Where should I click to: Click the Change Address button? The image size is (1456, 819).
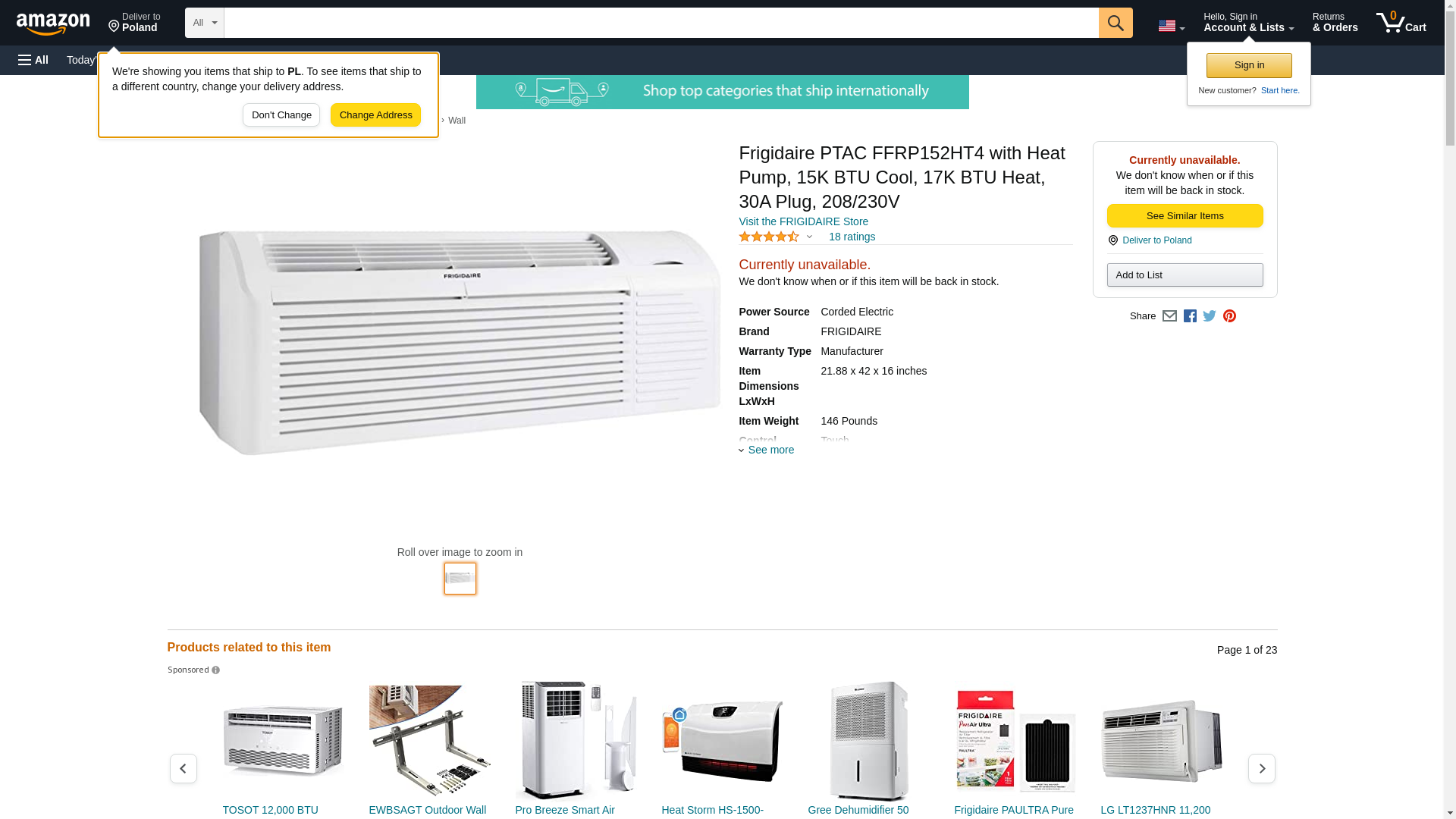point(375,115)
